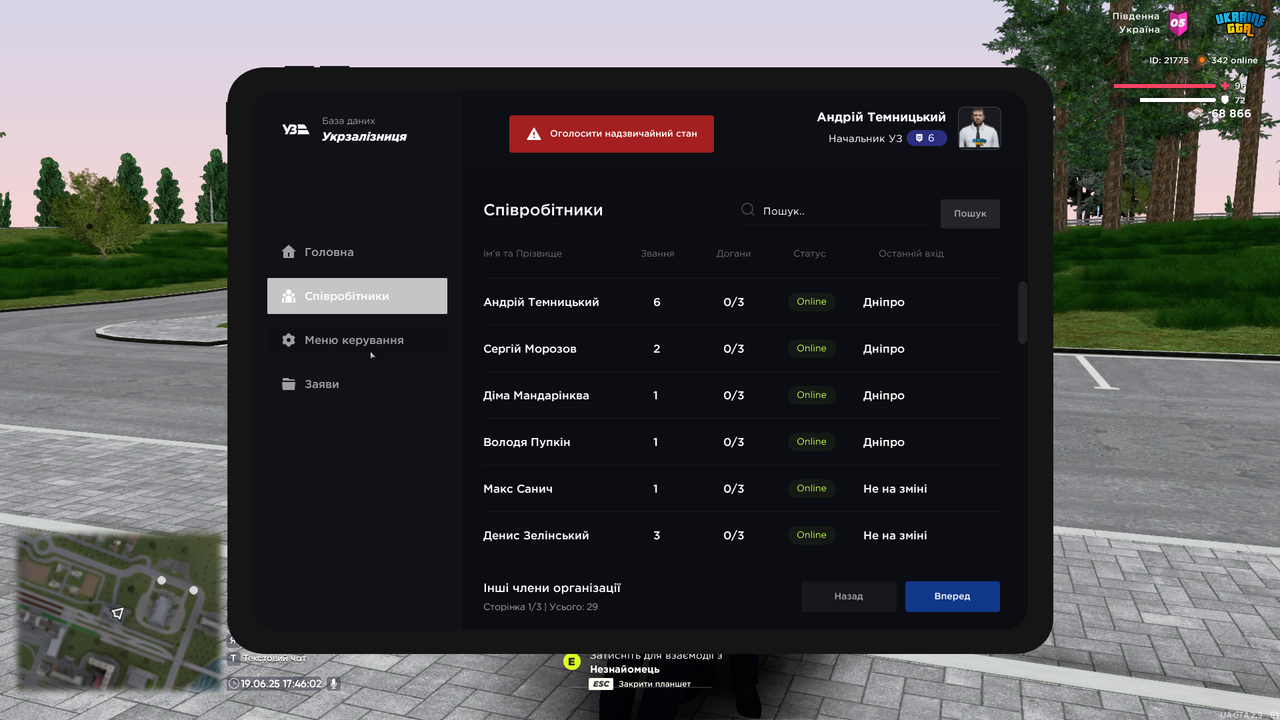This screenshot has width=1280, height=720.
Task: Click reprimands 0/3 for Володя Пупкін
Action: 734,442
